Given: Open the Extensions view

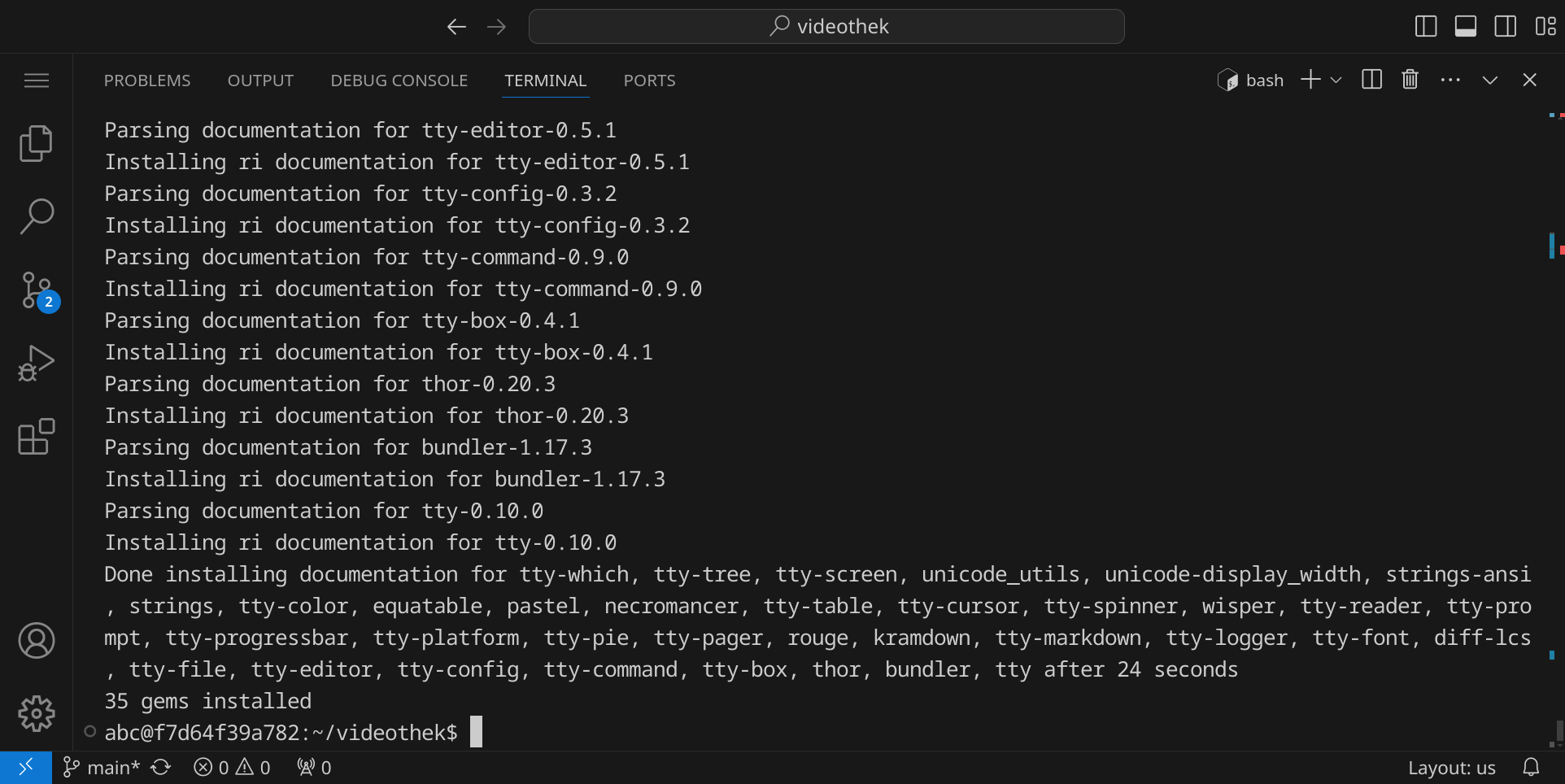Looking at the screenshot, I should point(36,437).
